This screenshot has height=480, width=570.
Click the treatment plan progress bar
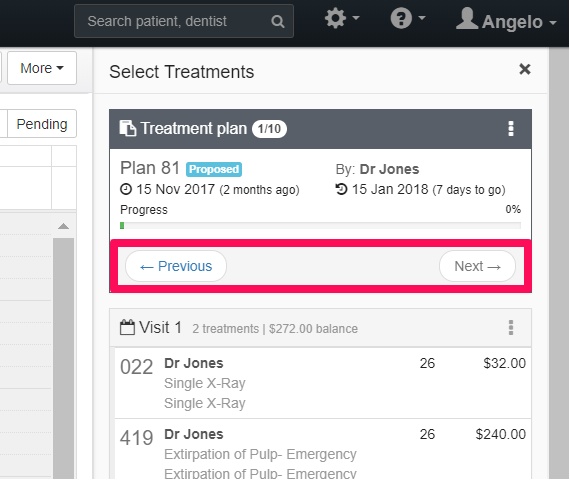tap(320, 226)
